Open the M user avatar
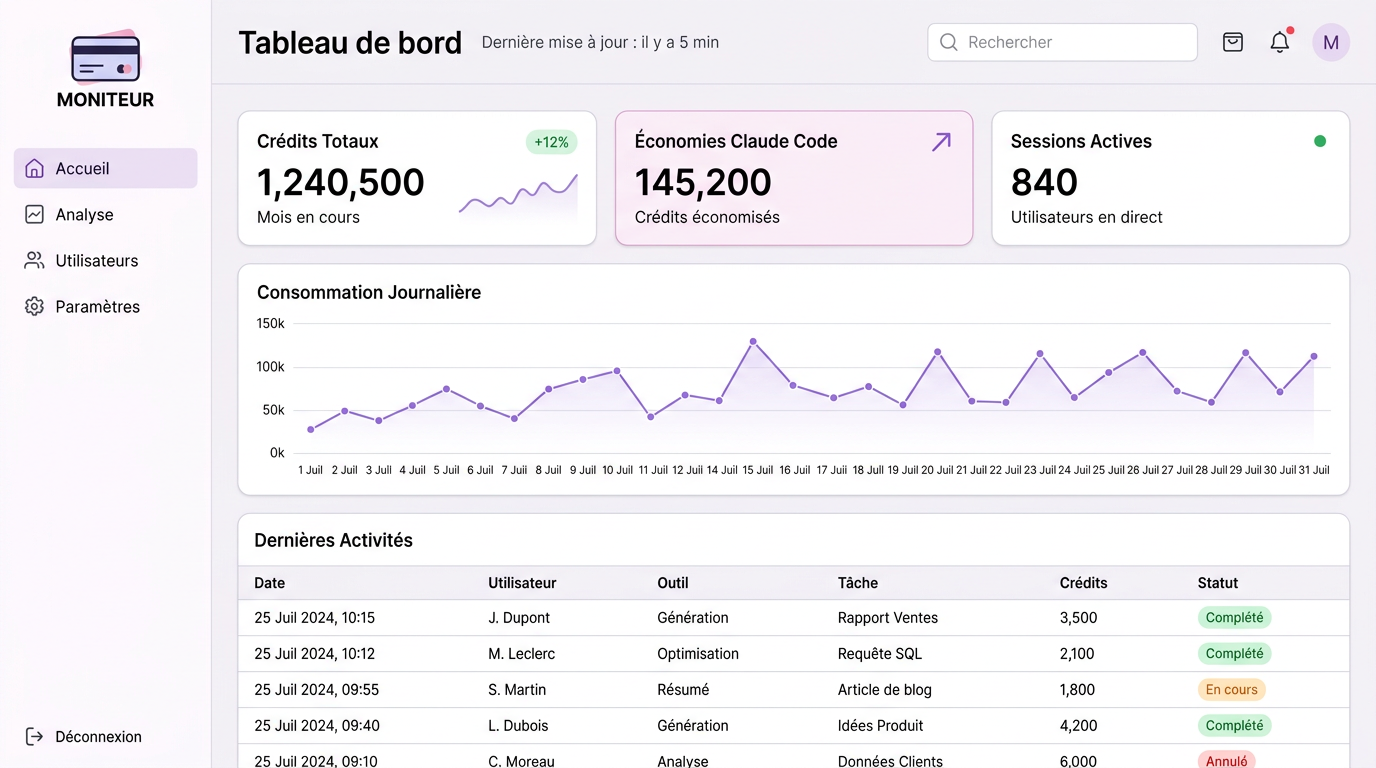Viewport: 1376px width, 768px height. (x=1331, y=42)
